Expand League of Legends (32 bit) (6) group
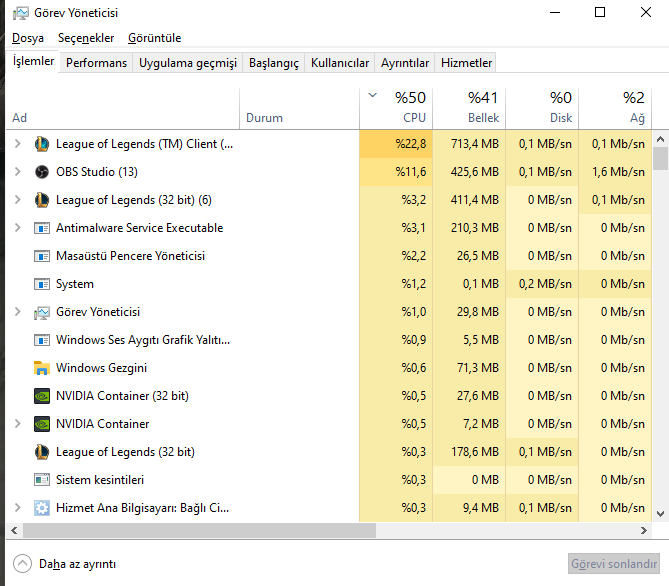 click(17, 200)
